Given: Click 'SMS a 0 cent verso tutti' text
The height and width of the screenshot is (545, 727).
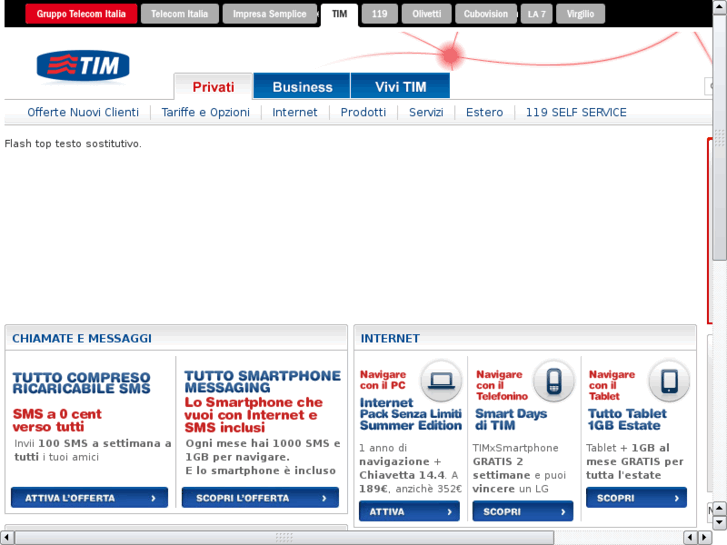Looking at the screenshot, I should (x=57, y=420).
